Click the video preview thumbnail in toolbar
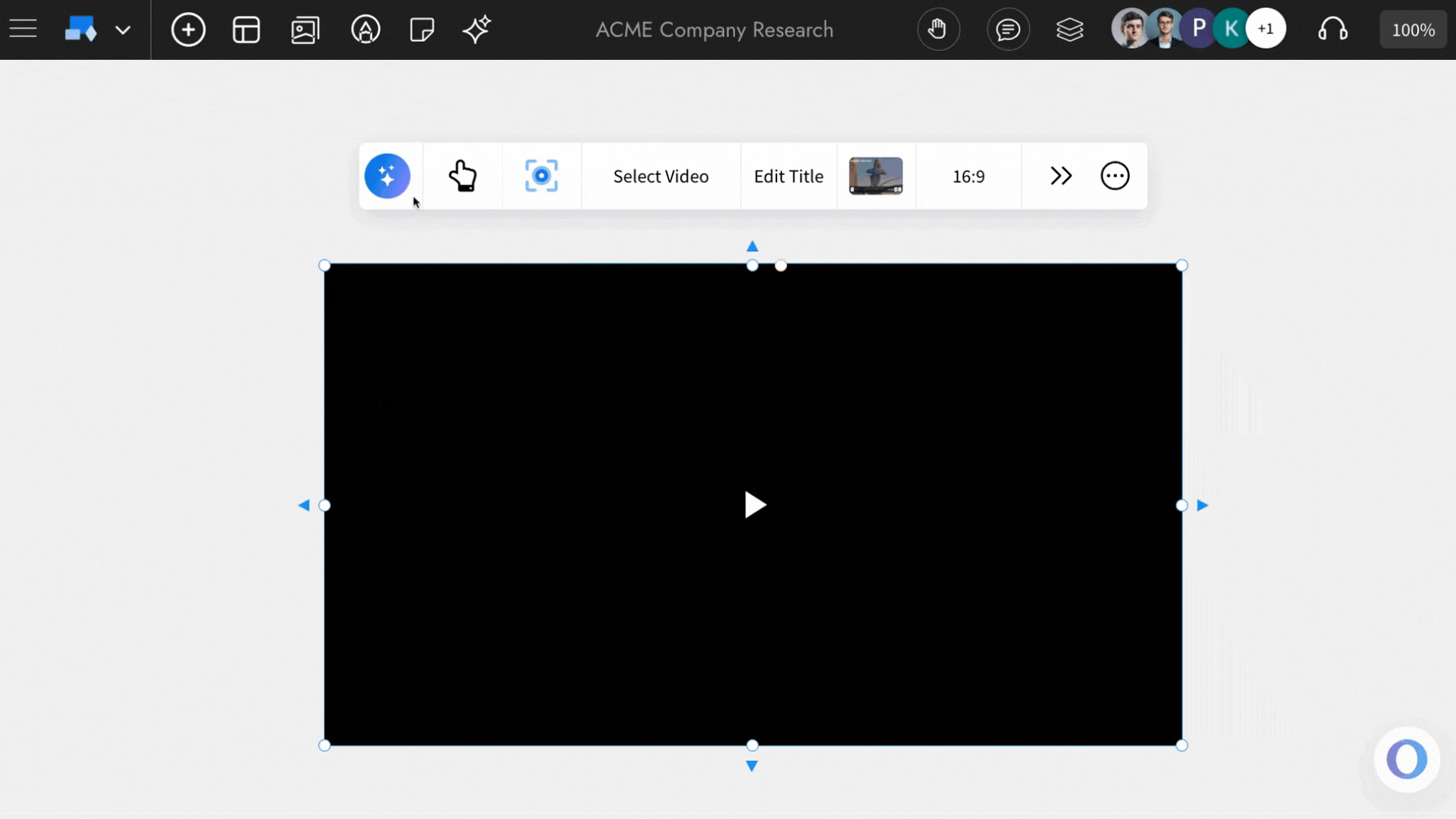 click(x=876, y=175)
